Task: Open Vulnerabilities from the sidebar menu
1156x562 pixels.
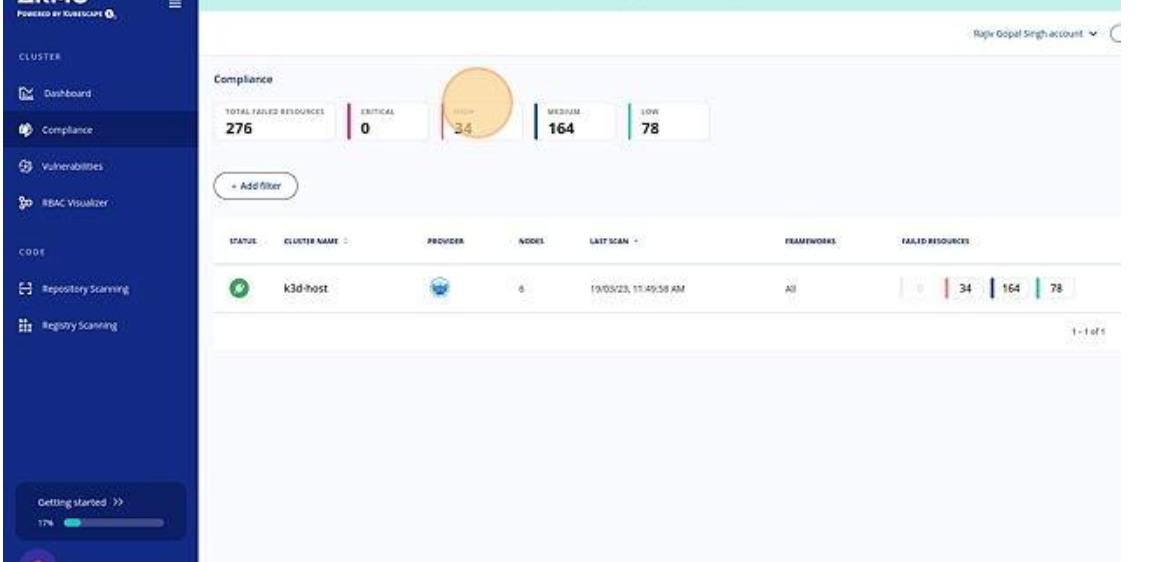Action: tap(71, 166)
